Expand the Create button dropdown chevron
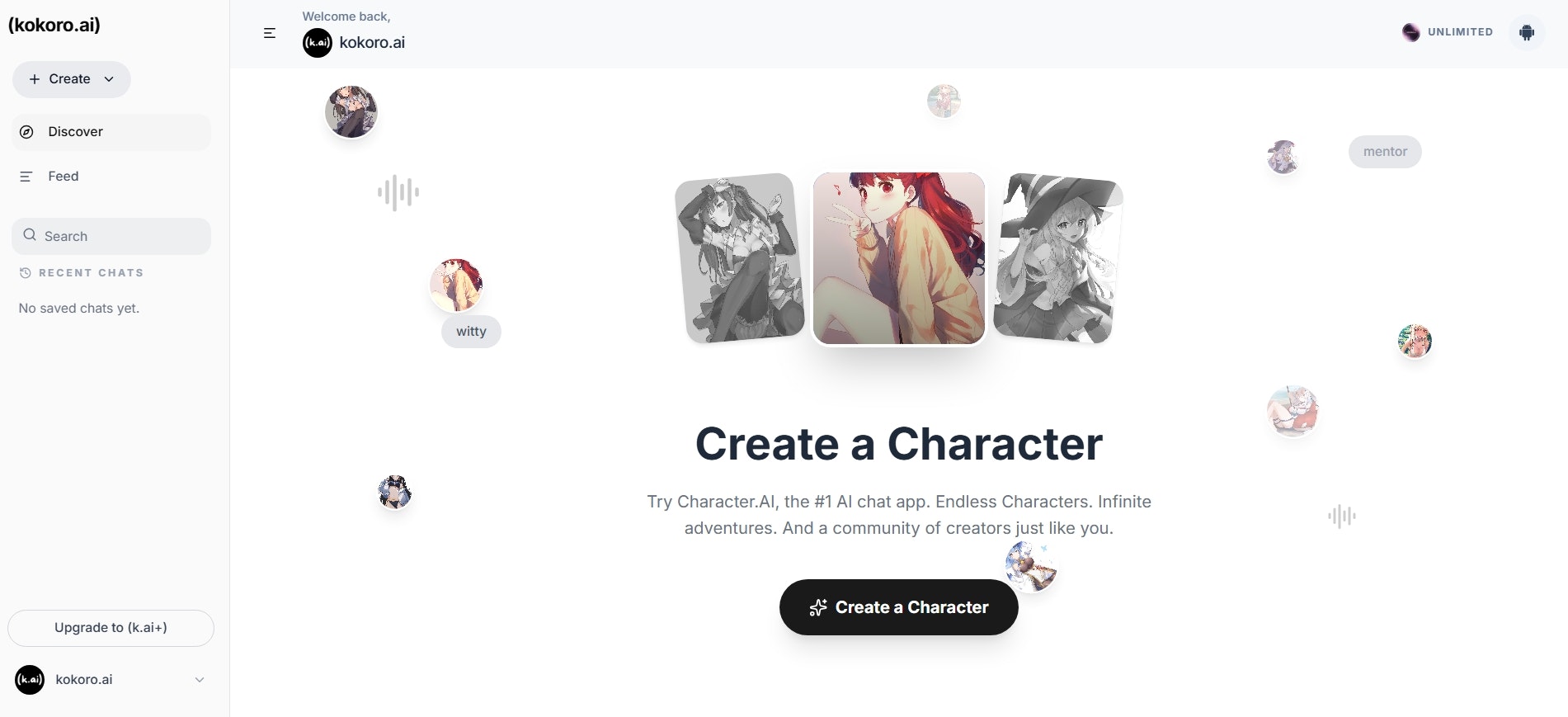This screenshot has height=717, width=1568. coord(108,79)
